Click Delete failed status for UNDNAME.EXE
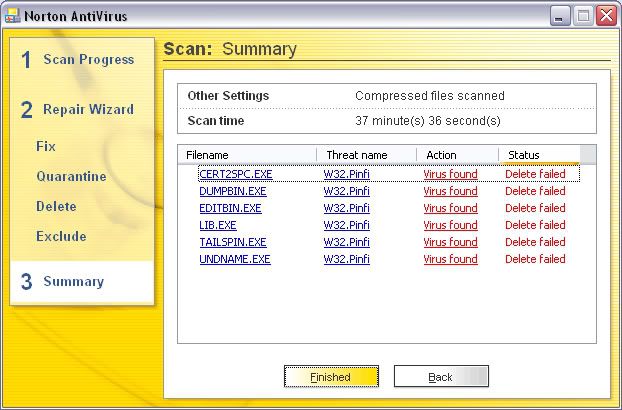Image resolution: width=622 pixels, height=410 pixels. click(x=535, y=259)
